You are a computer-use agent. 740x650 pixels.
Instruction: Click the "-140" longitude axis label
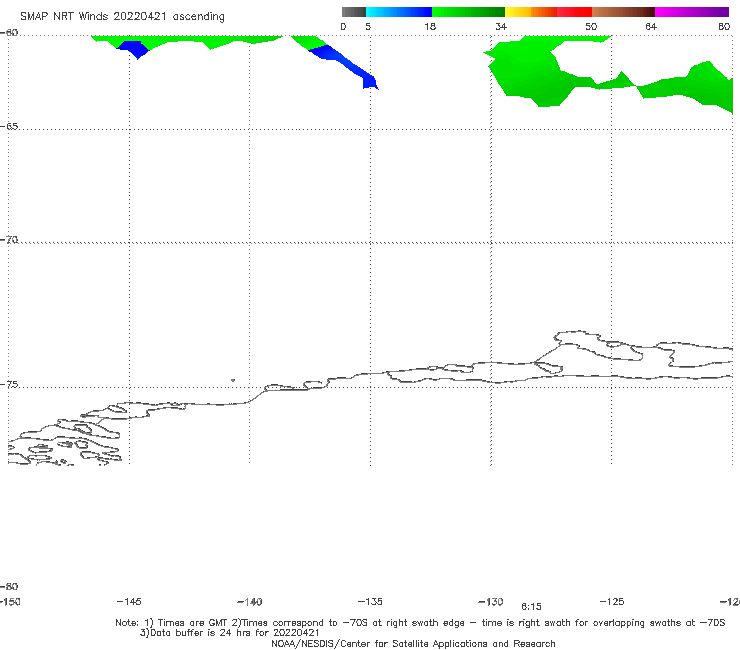point(250,602)
